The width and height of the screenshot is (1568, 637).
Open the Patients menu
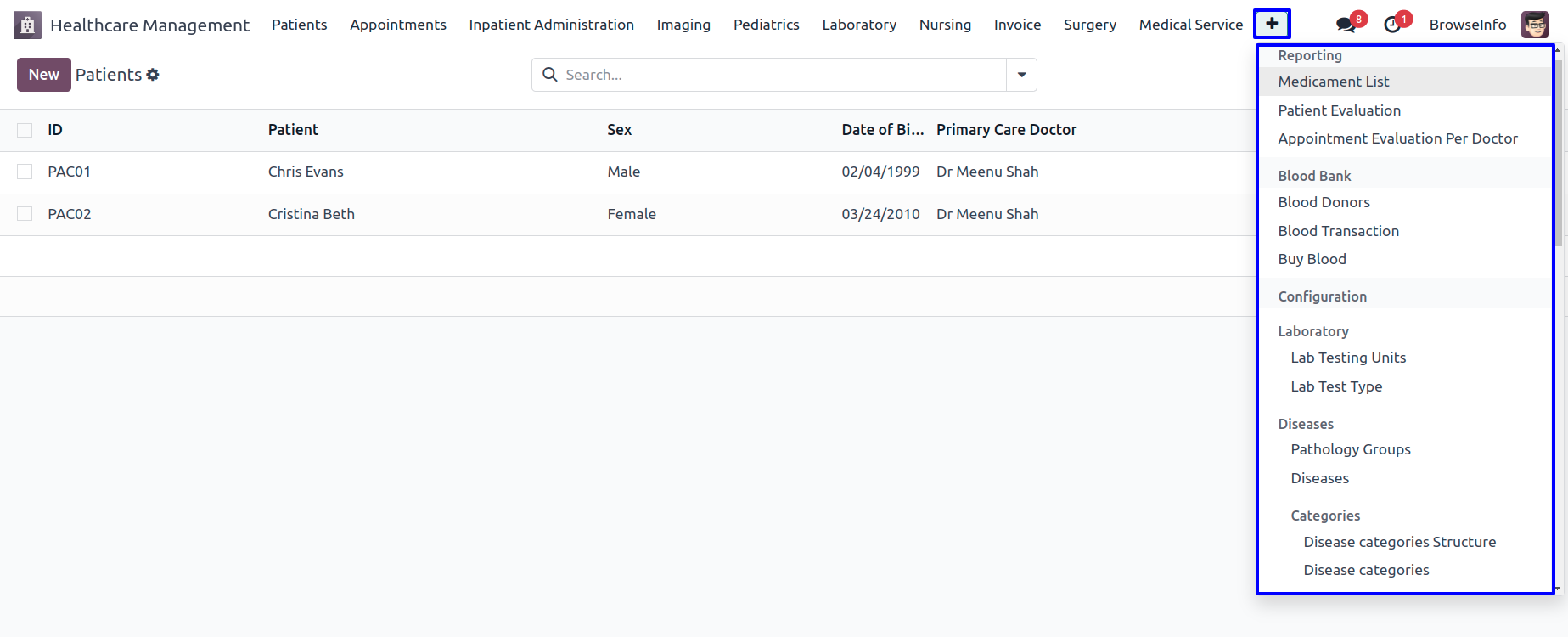pyautogui.click(x=299, y=25)
